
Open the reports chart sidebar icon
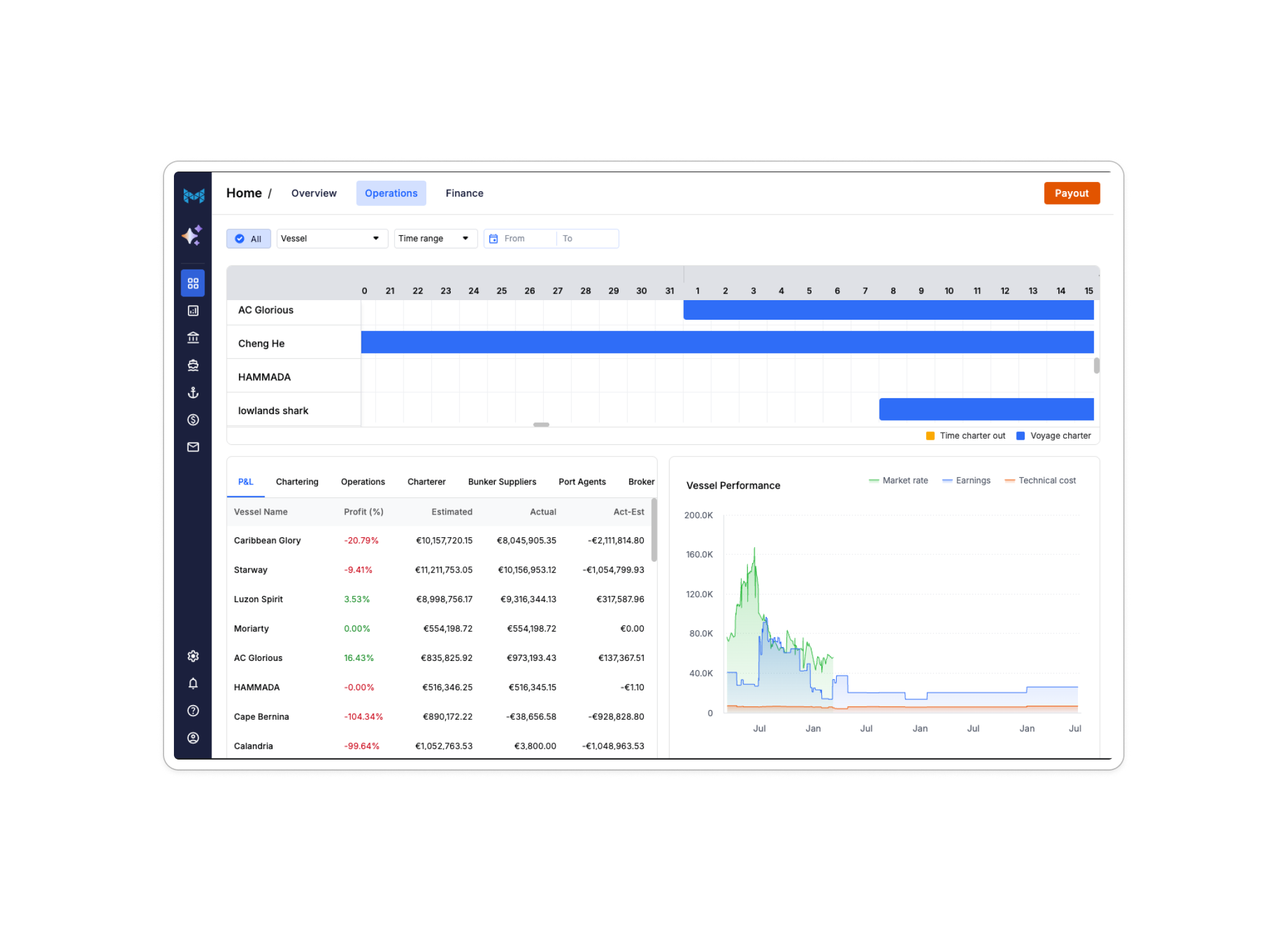point(193,311)
